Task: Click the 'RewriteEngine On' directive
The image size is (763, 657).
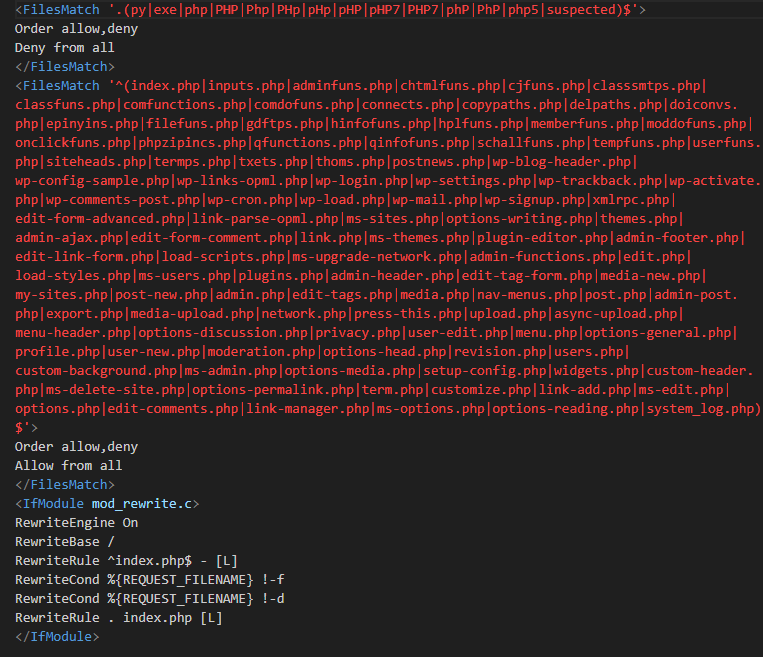Action: pos(76,523)
